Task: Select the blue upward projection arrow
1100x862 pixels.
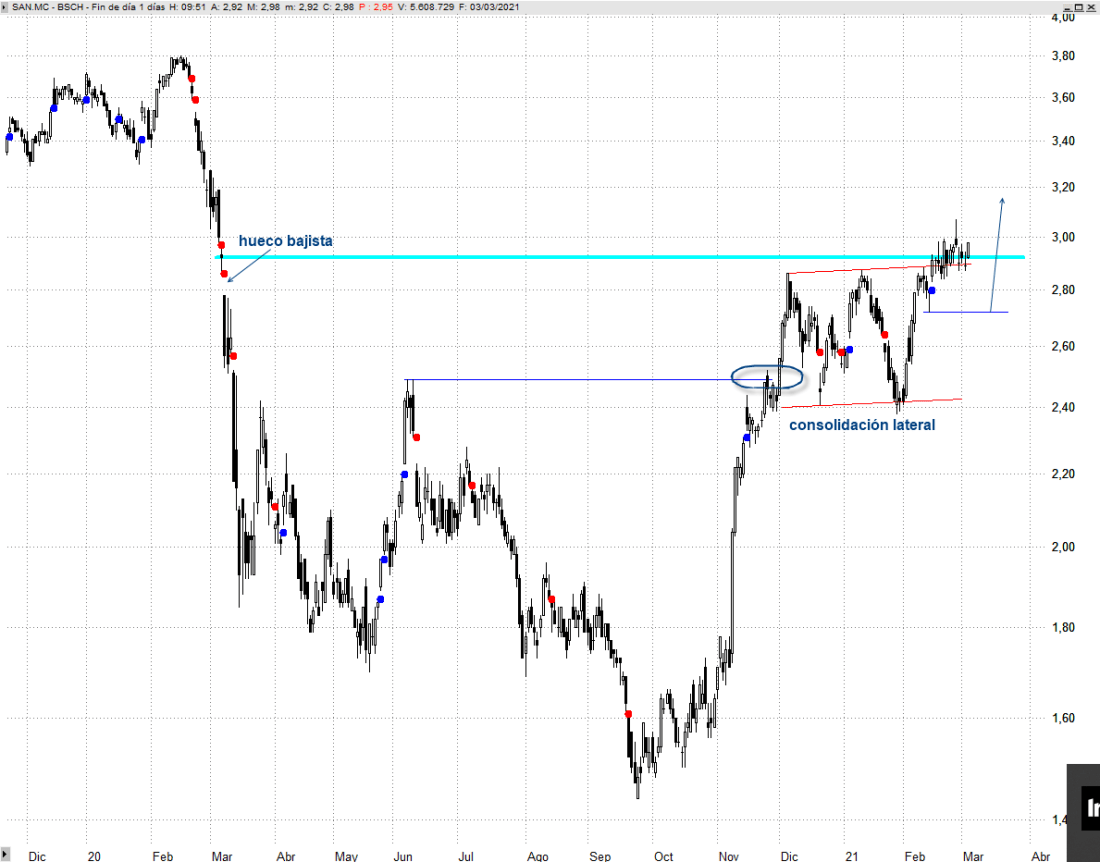Action: 997,255
